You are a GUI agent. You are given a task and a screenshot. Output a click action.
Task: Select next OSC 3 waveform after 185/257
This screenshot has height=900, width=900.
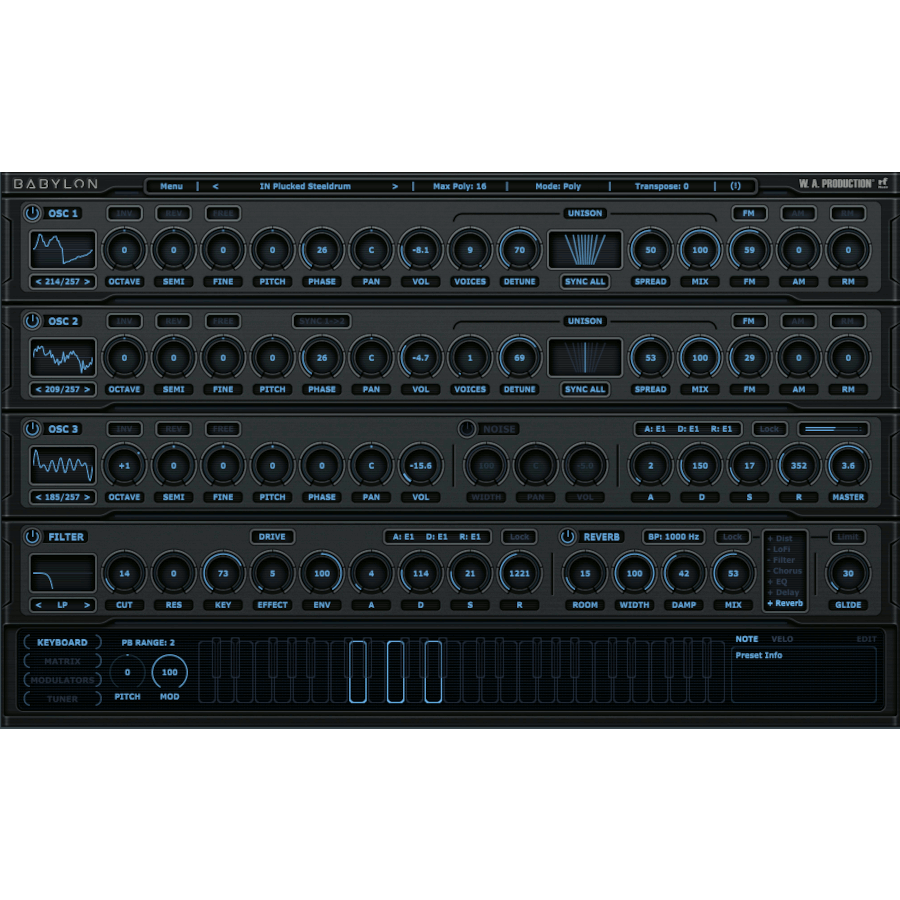pos(87,498)
